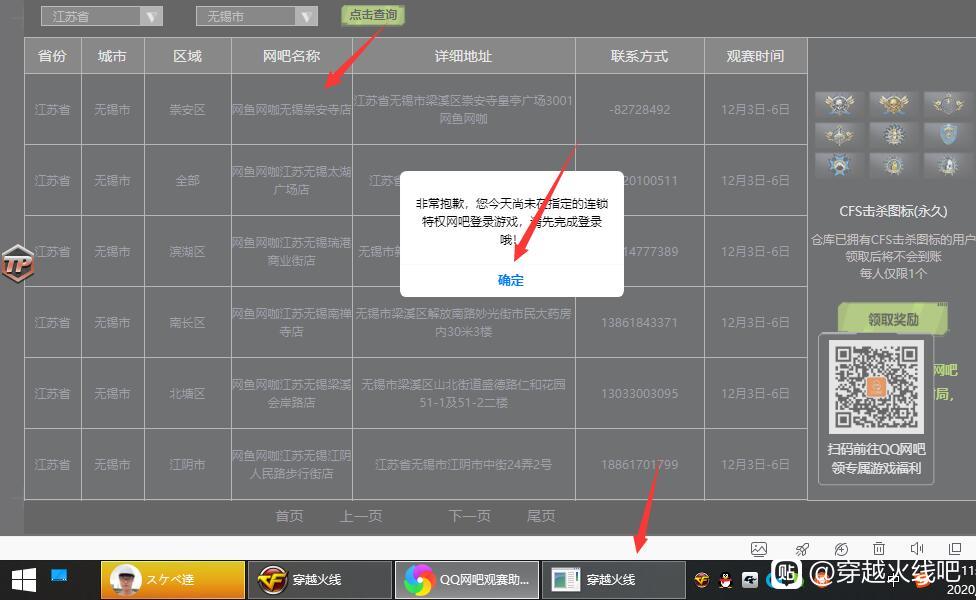Click the 点击查询 search button
The width and height of the screenshot is (976, 600).
point(373,15)
